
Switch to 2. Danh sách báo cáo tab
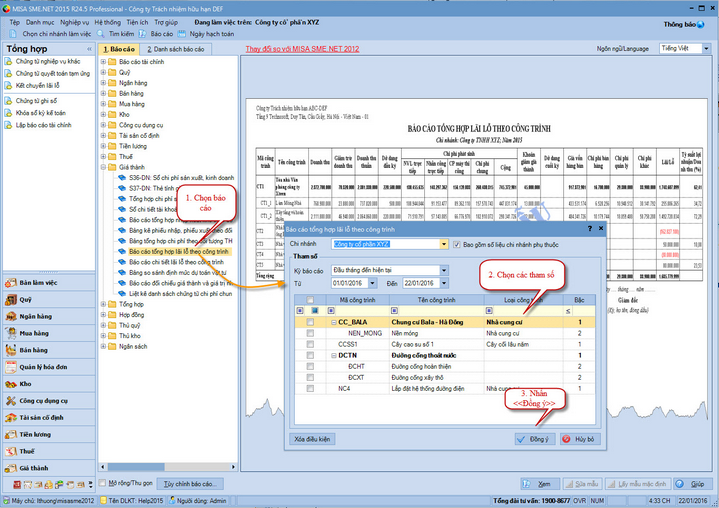pos(176,49)
